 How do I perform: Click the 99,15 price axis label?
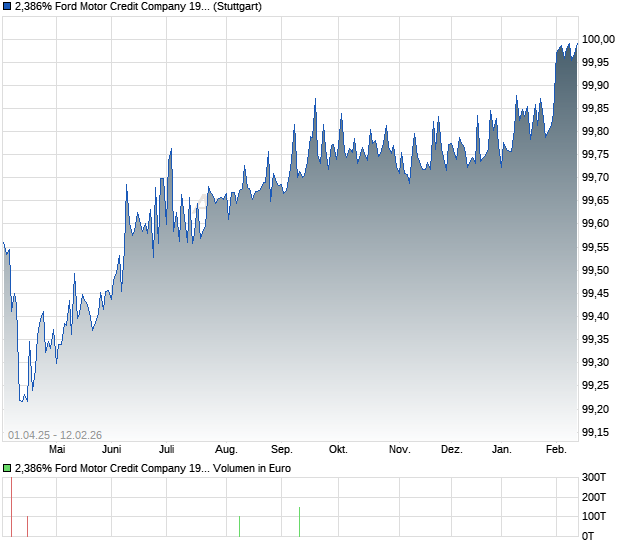(x=597, y=432)
